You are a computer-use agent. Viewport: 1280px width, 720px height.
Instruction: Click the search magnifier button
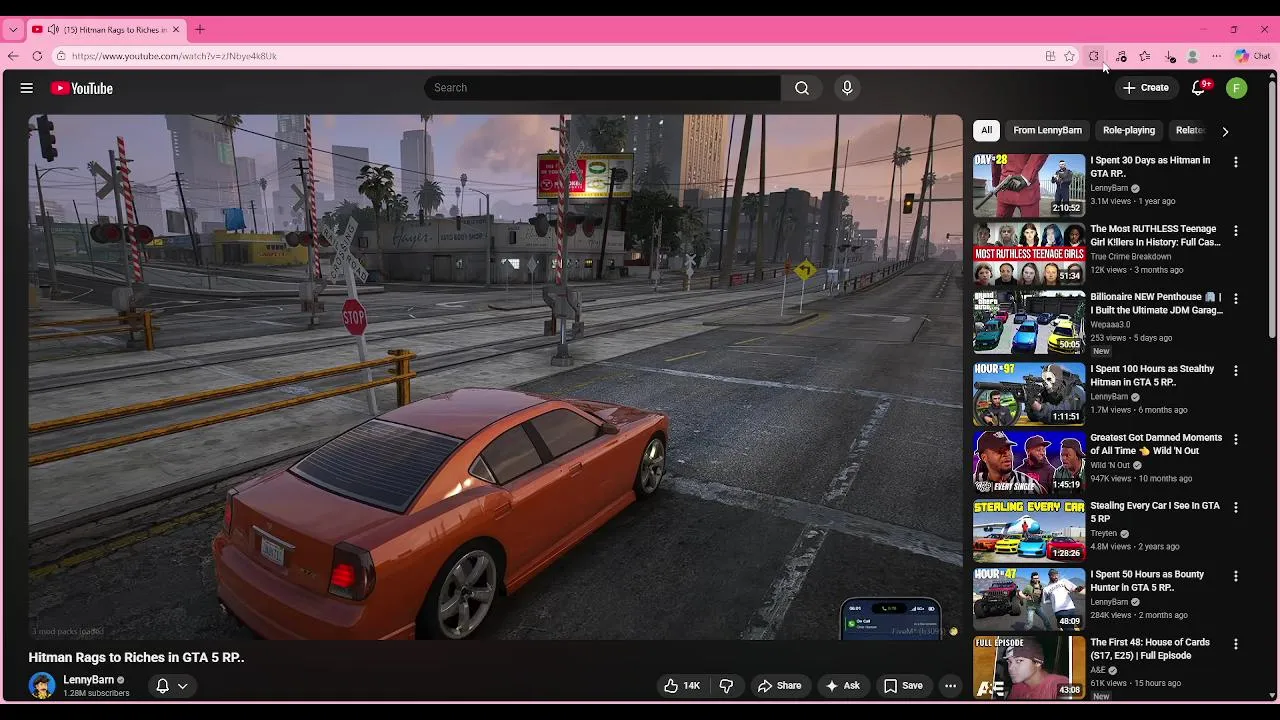[802, 88]
